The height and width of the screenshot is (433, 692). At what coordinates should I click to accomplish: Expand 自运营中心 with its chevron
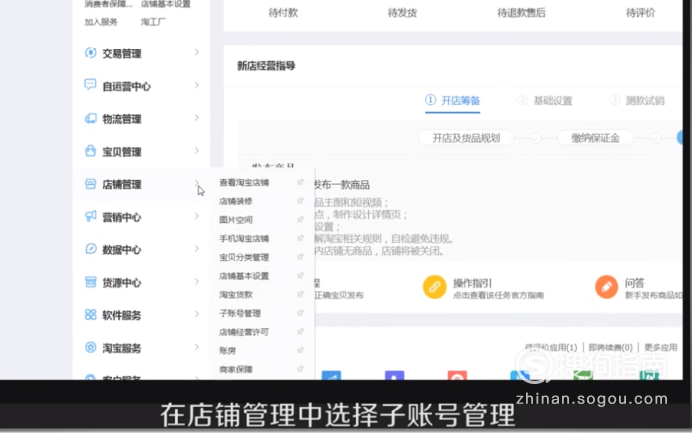click(x=197, y=85)
